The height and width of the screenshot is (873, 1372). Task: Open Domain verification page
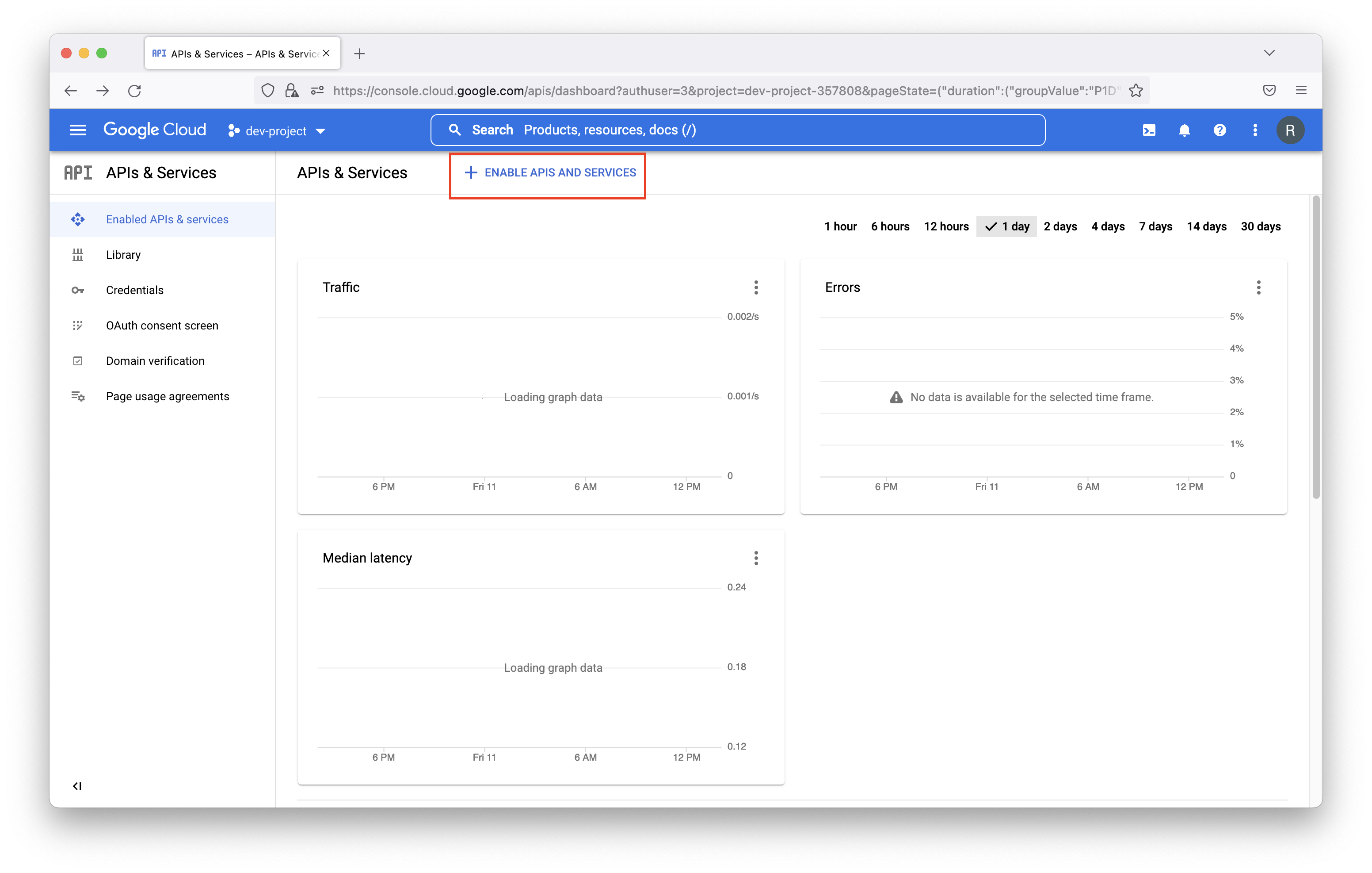(162, 361)
